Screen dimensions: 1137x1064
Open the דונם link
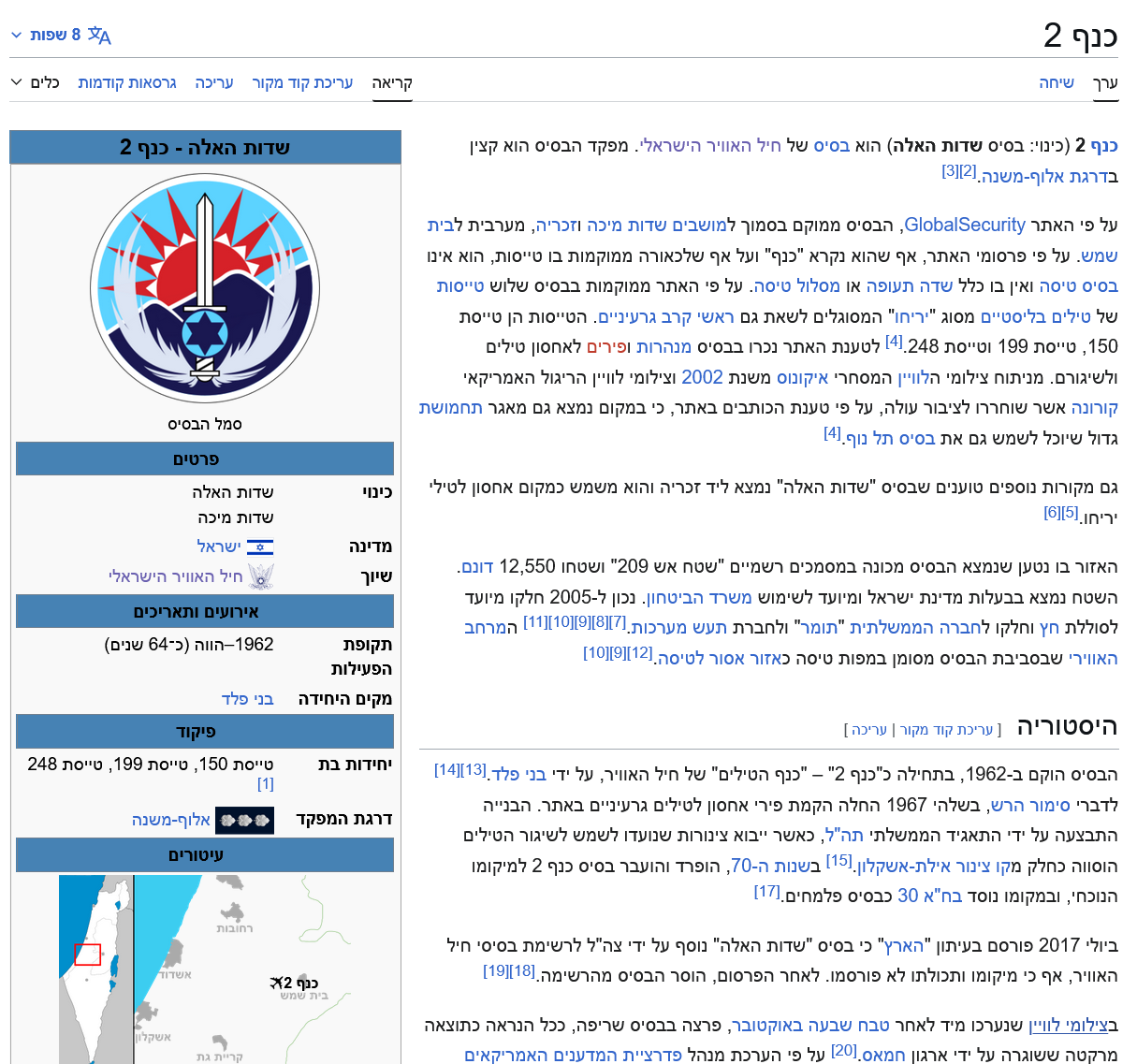coord(476,567)
